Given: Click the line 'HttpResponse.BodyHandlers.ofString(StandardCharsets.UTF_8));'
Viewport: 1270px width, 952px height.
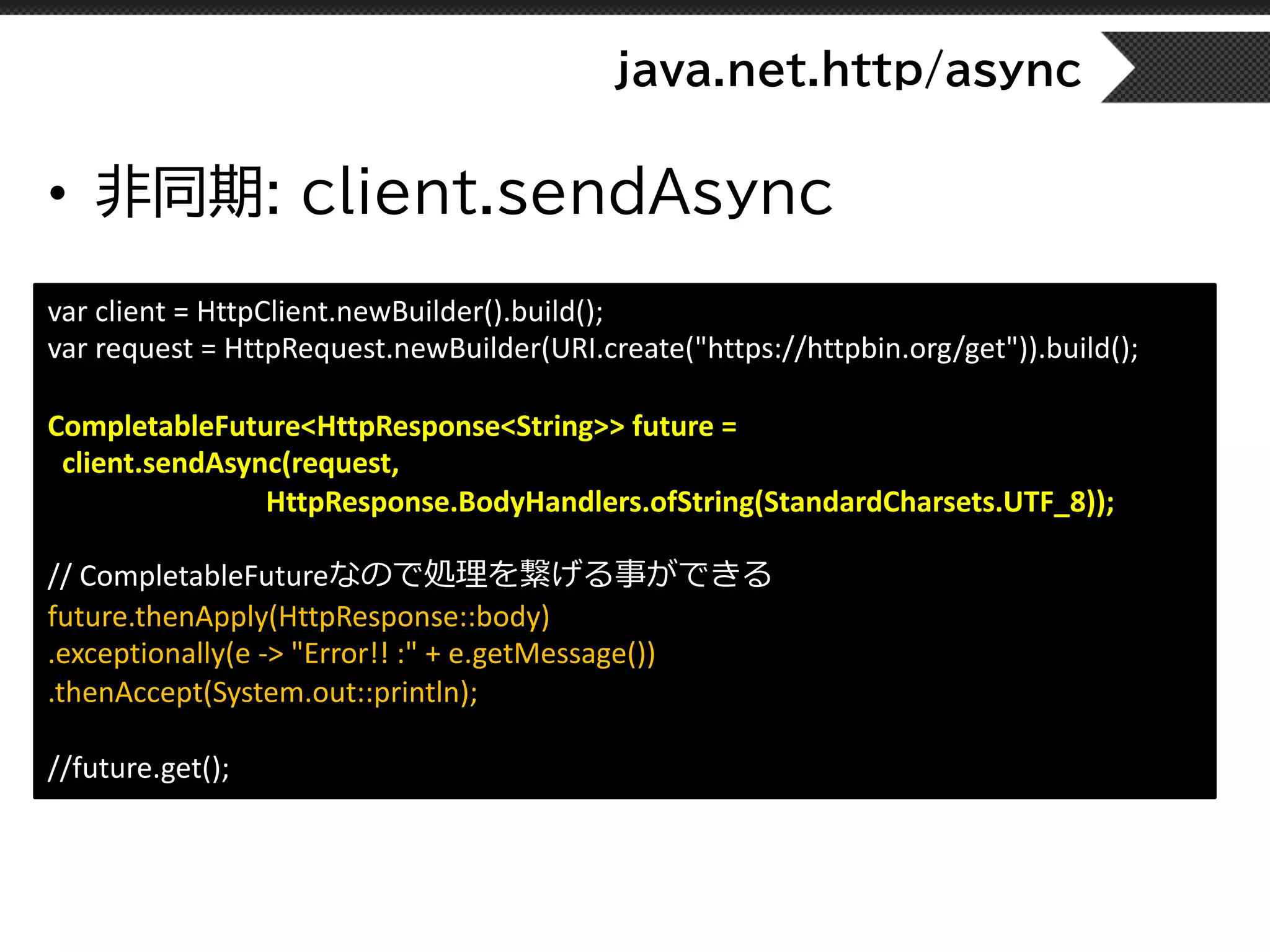Looking at the screenshot, I should click(690, 502).
